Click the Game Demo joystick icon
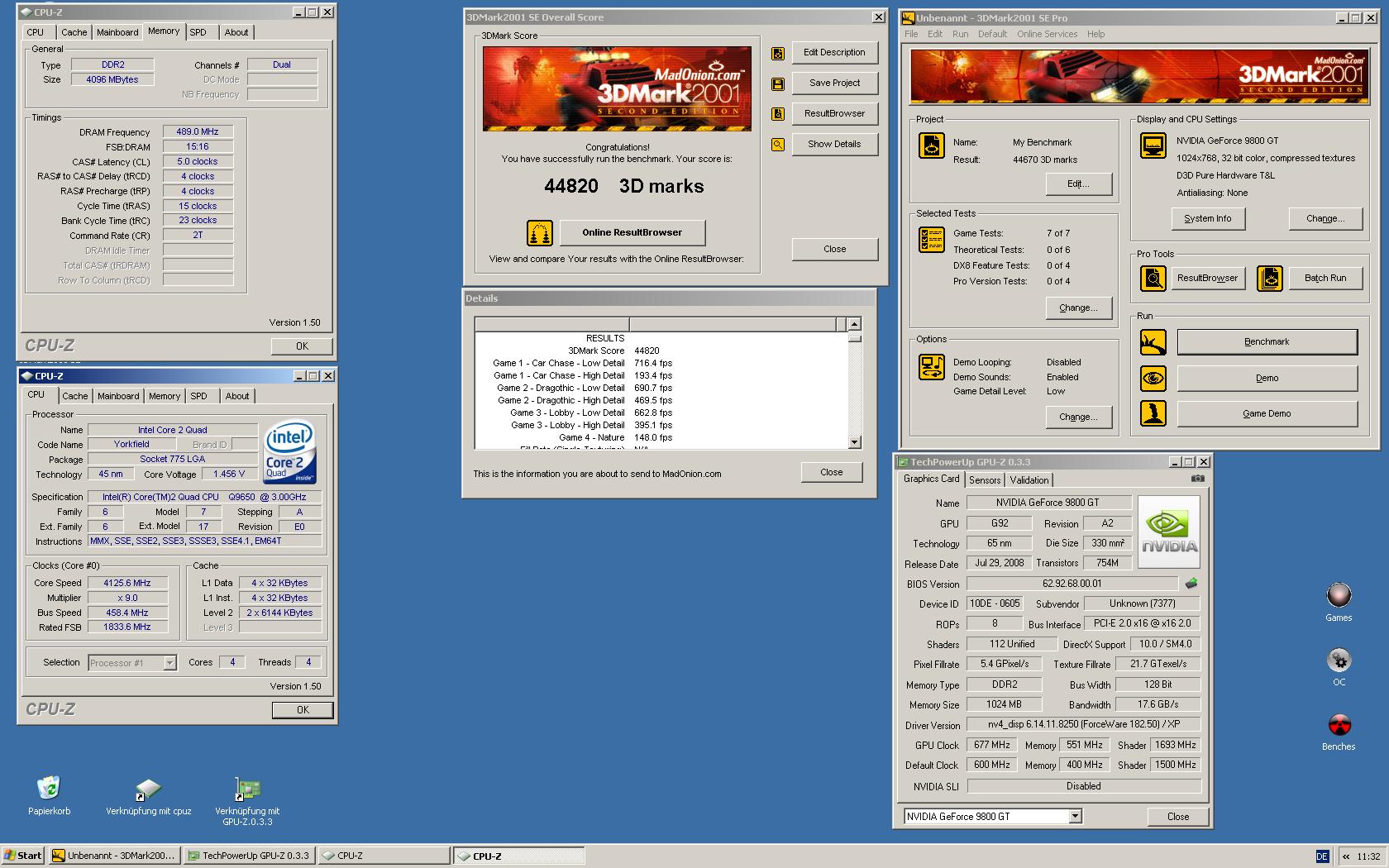This screenshot has height=868, width=1389. point(1153,413)
